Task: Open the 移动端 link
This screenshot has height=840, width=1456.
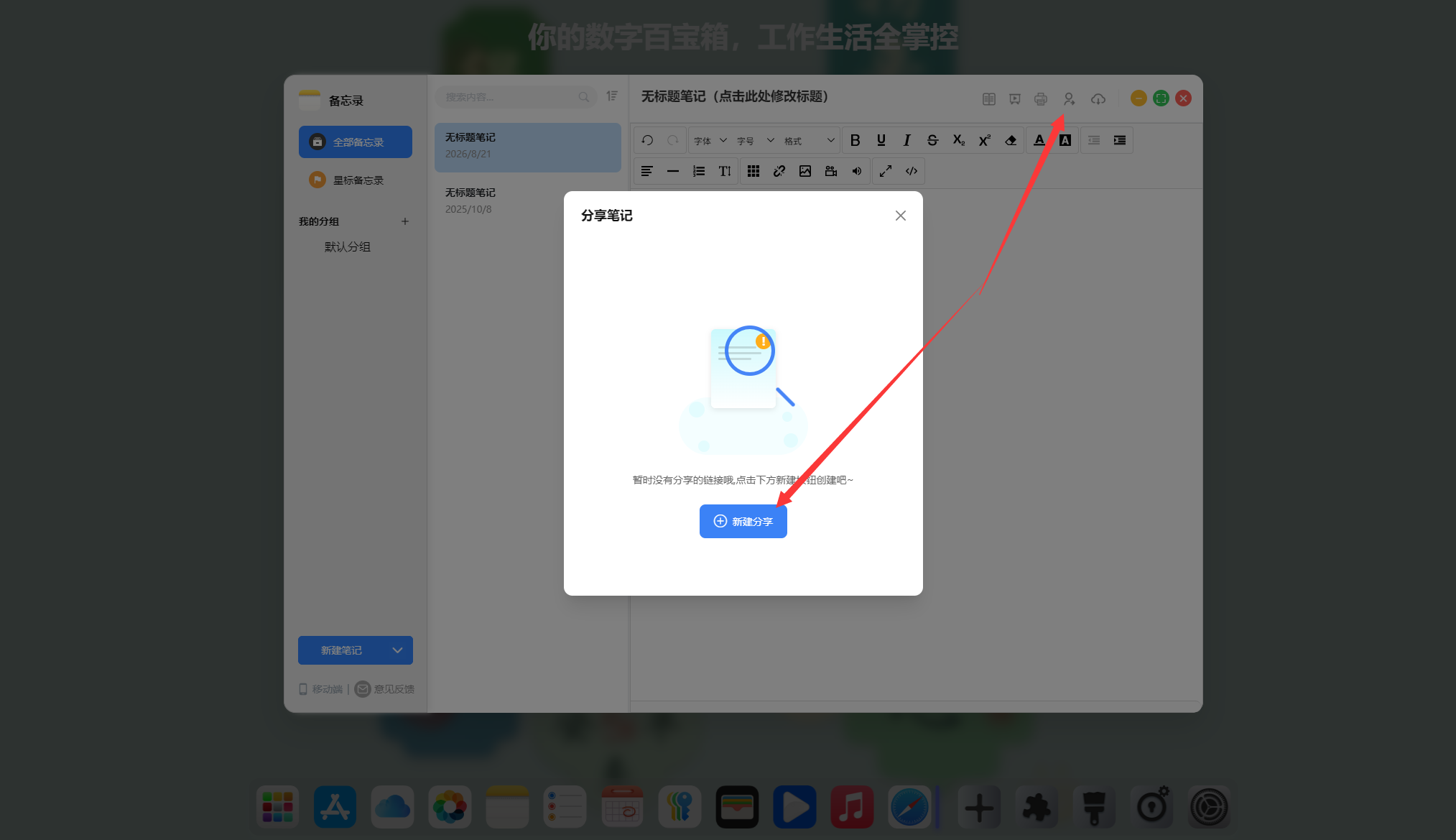Action: [x=320, y=689]
